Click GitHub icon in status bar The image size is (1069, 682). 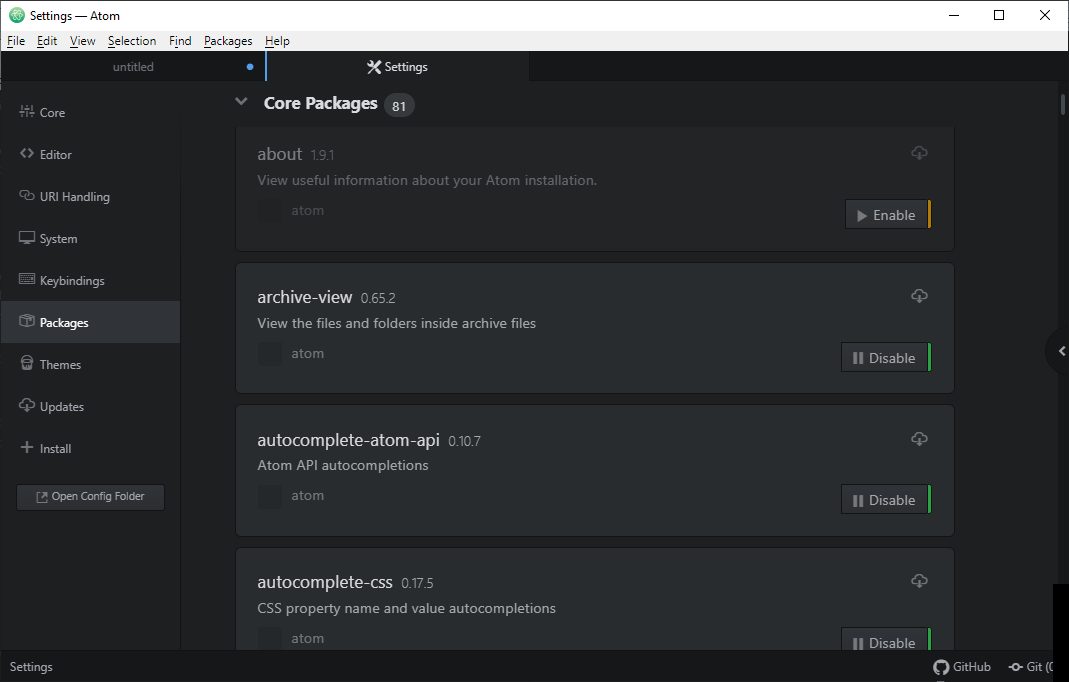(962, 667)
